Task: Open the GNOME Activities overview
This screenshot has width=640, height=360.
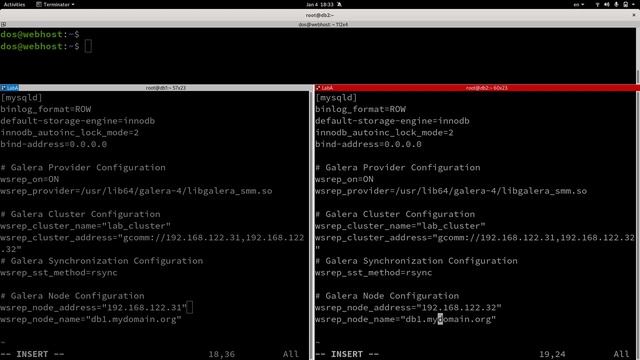Action: [x=14, y=4]
